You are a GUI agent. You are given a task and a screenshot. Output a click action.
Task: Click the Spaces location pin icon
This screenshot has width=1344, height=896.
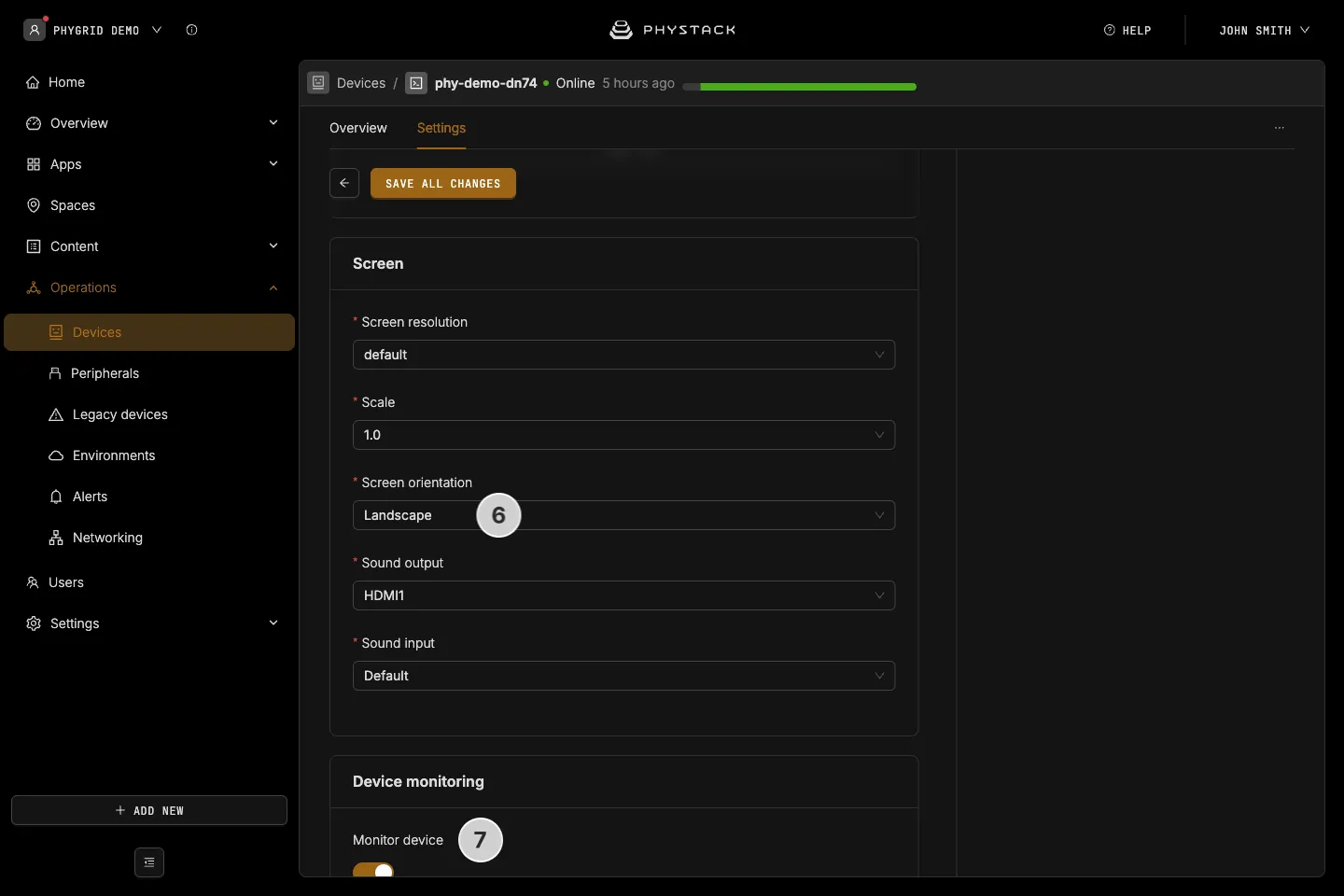[x=34, y=205]
